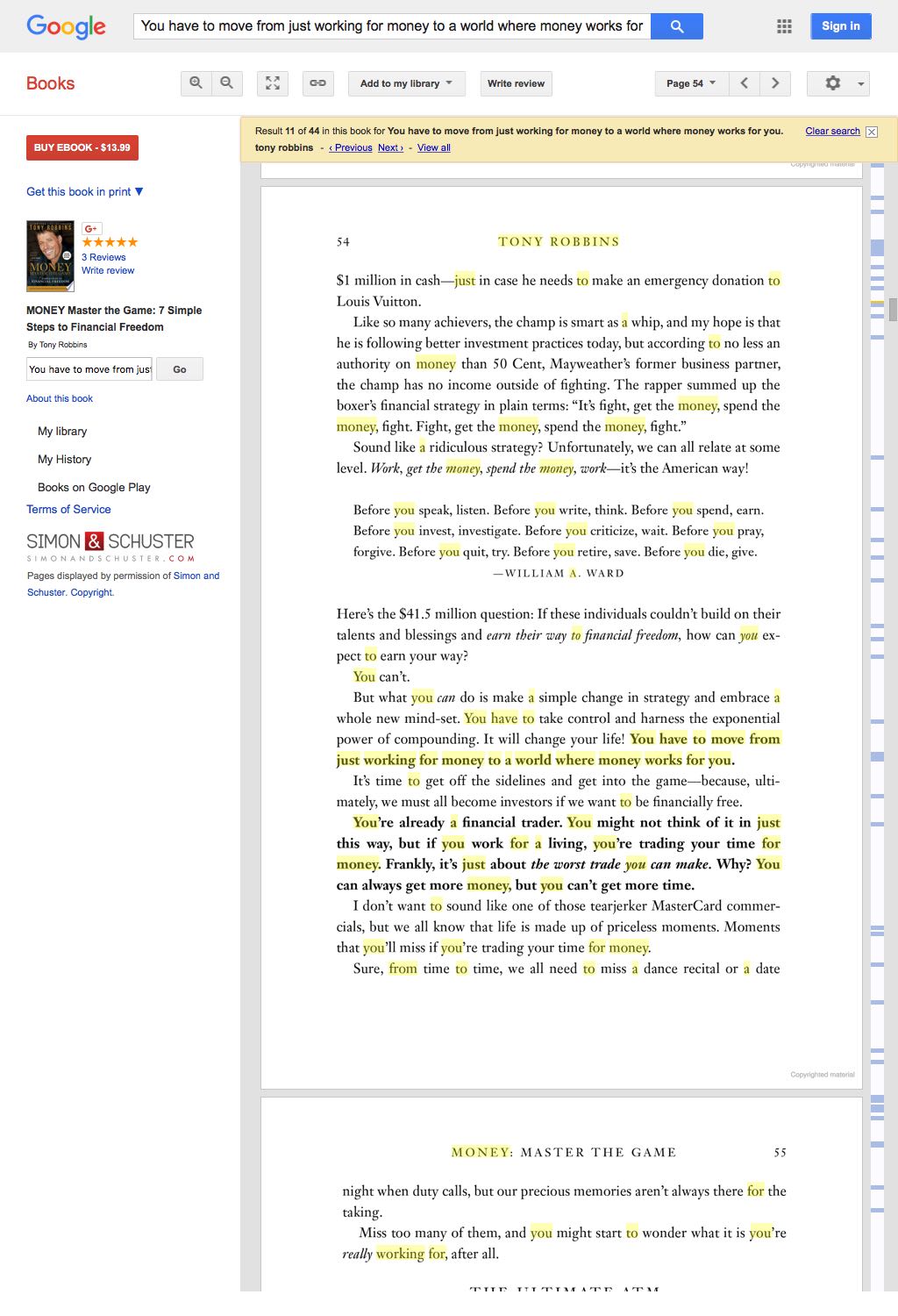This screenshot has height=1316, width=898.
Task: Open Books on Google Play
Action: click(x=94, y=487)
